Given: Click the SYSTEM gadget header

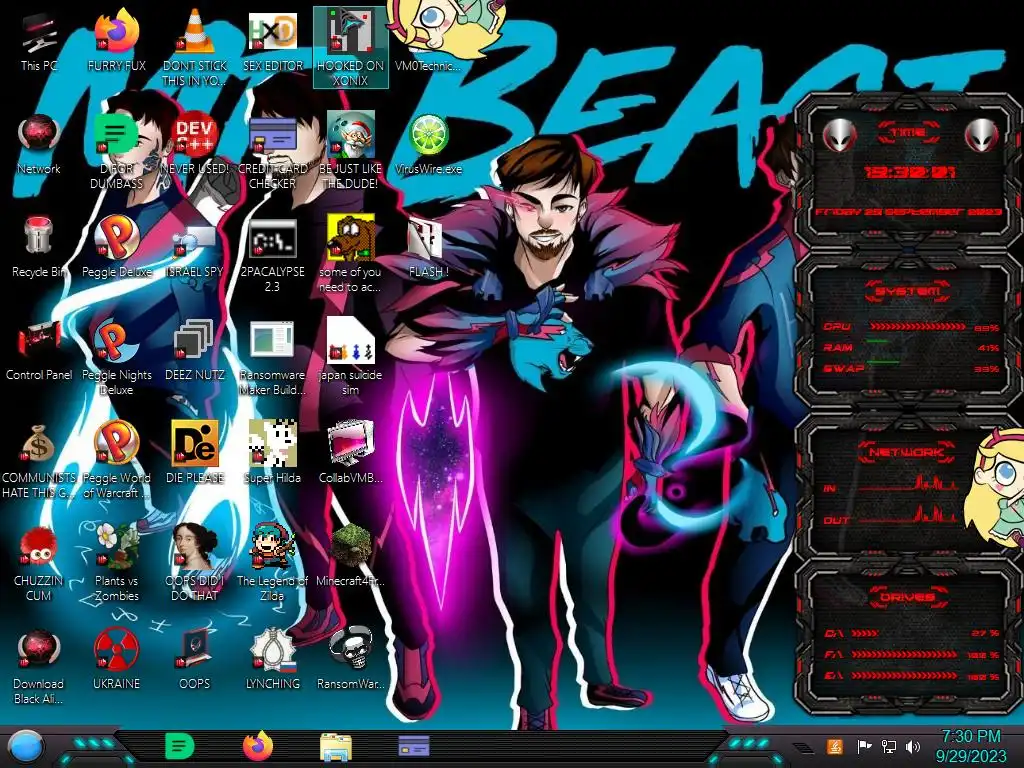Looking at the screenshot, I should pyautogui.click(x=908, y=291).
